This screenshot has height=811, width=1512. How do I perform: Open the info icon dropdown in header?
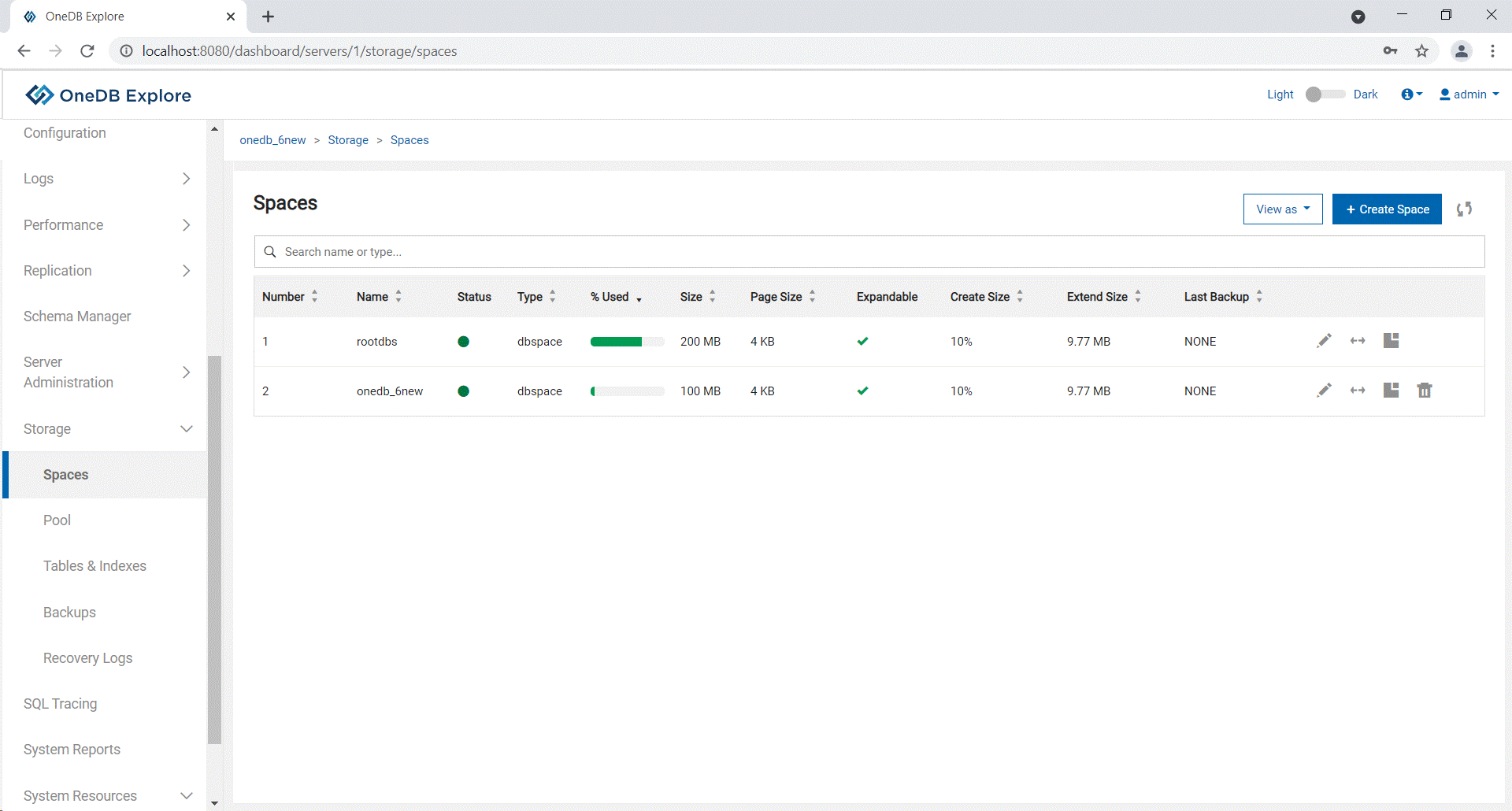pos(1411,94)
